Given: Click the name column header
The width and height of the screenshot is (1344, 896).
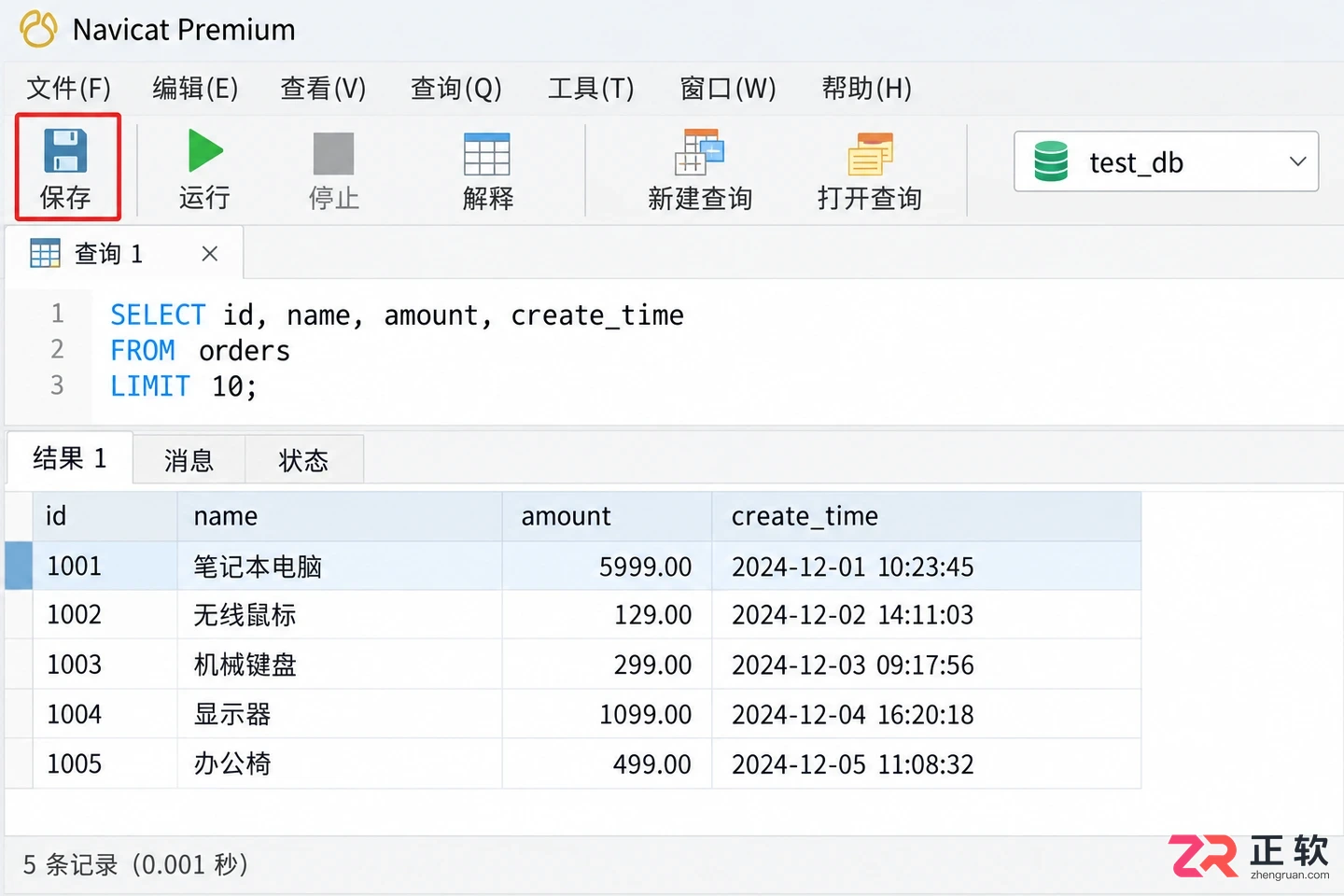Looking at the screenshot, I should click(x=340, y=516).
